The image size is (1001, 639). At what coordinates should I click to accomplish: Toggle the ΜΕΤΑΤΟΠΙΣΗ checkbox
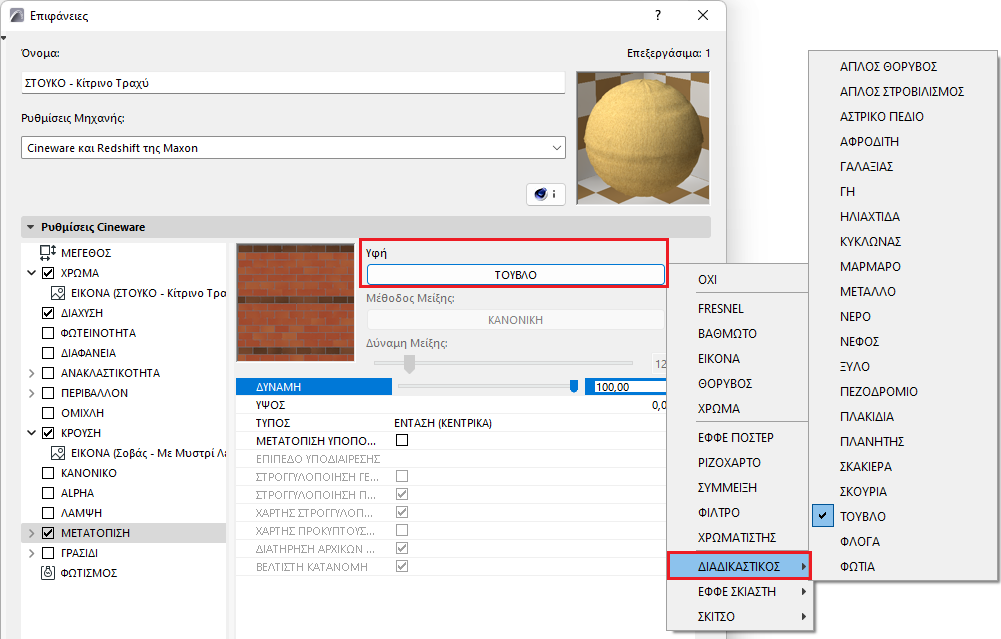pyautogui.click(x=48, y=533)
